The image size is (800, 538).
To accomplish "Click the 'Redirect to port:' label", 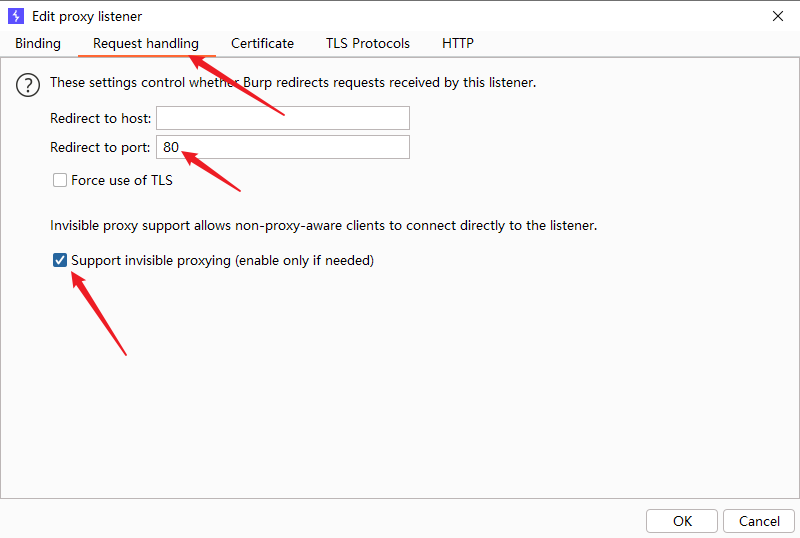I will pos(100,147).
